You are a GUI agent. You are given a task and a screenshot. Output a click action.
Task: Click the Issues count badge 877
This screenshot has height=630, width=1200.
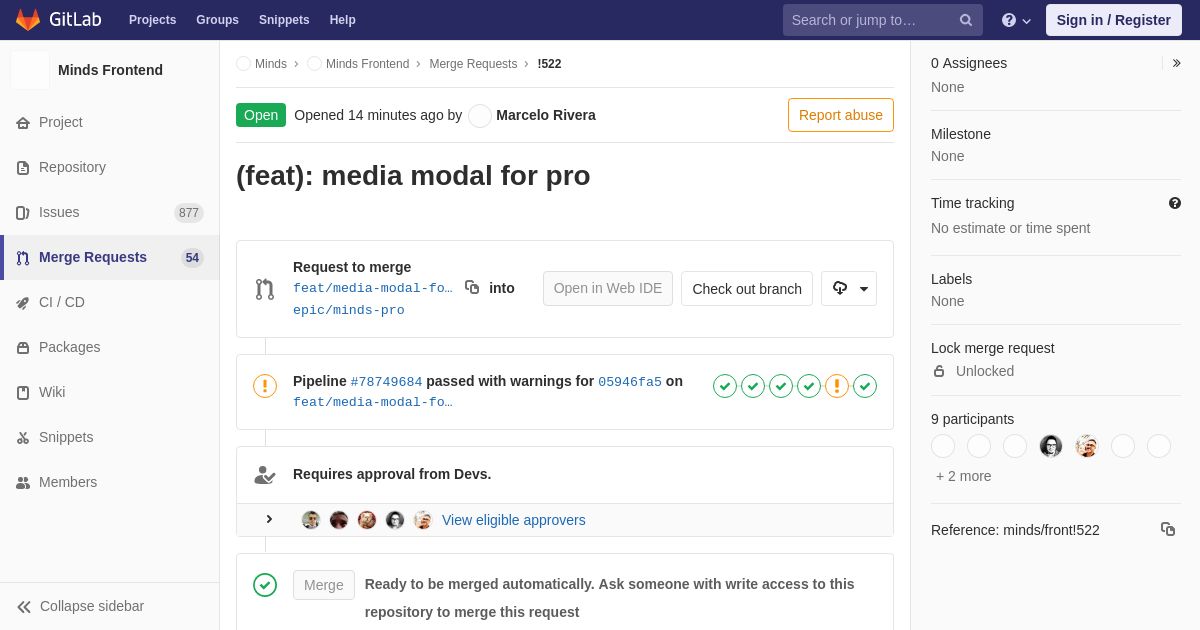click(x=189, y=213)
